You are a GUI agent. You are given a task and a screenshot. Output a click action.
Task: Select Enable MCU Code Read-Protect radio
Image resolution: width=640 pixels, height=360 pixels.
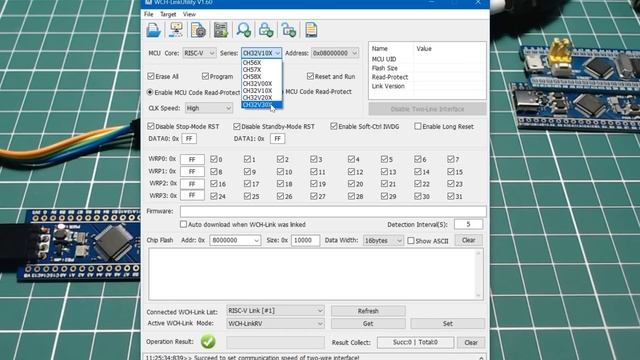pyautogui.click(x=150, y=92)
